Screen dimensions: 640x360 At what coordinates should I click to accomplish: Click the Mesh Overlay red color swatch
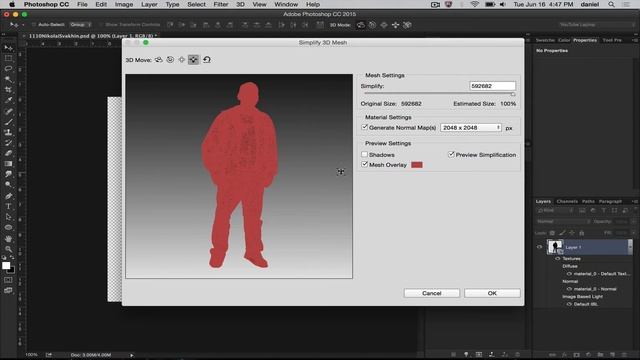(417, 165)
